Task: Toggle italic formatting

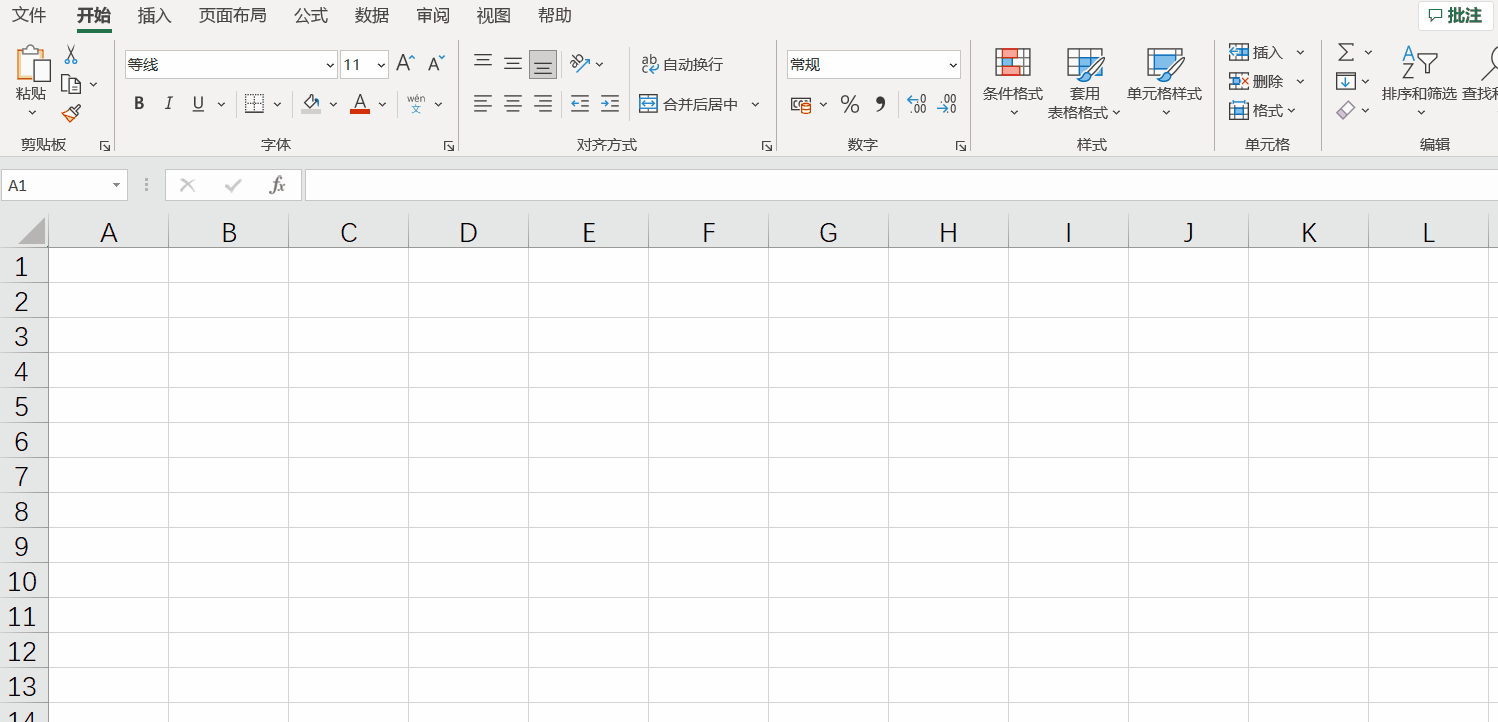Action: tap(168, 103)
